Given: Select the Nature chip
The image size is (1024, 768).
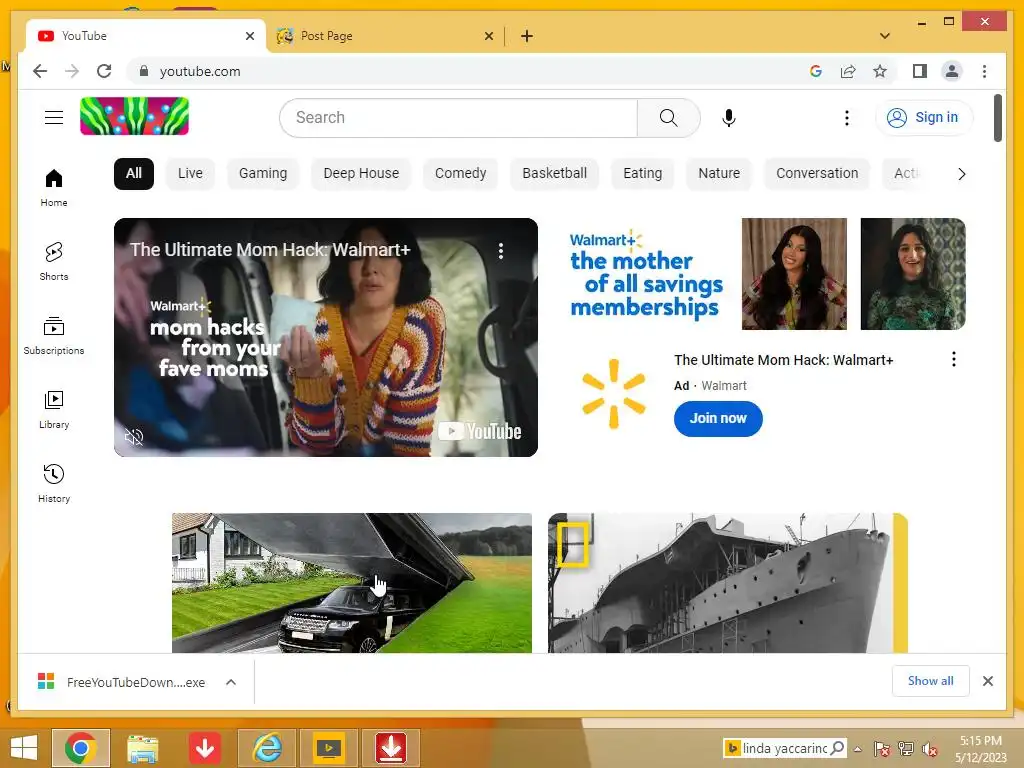Looking at the screenshot, I should click(719, 174).
